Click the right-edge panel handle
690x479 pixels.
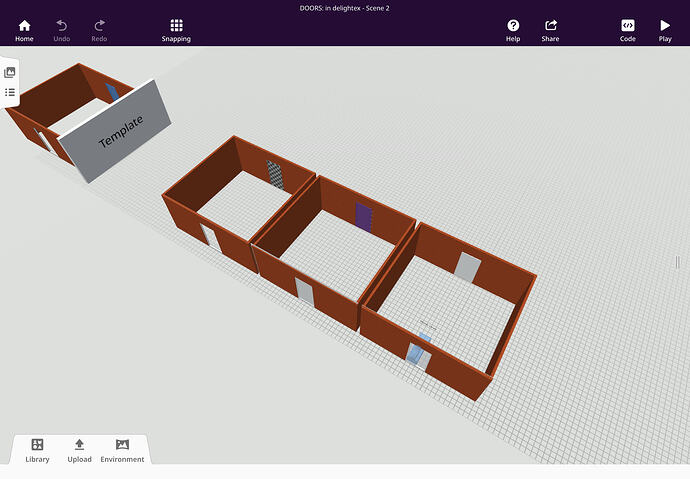(x=677, y=262)
